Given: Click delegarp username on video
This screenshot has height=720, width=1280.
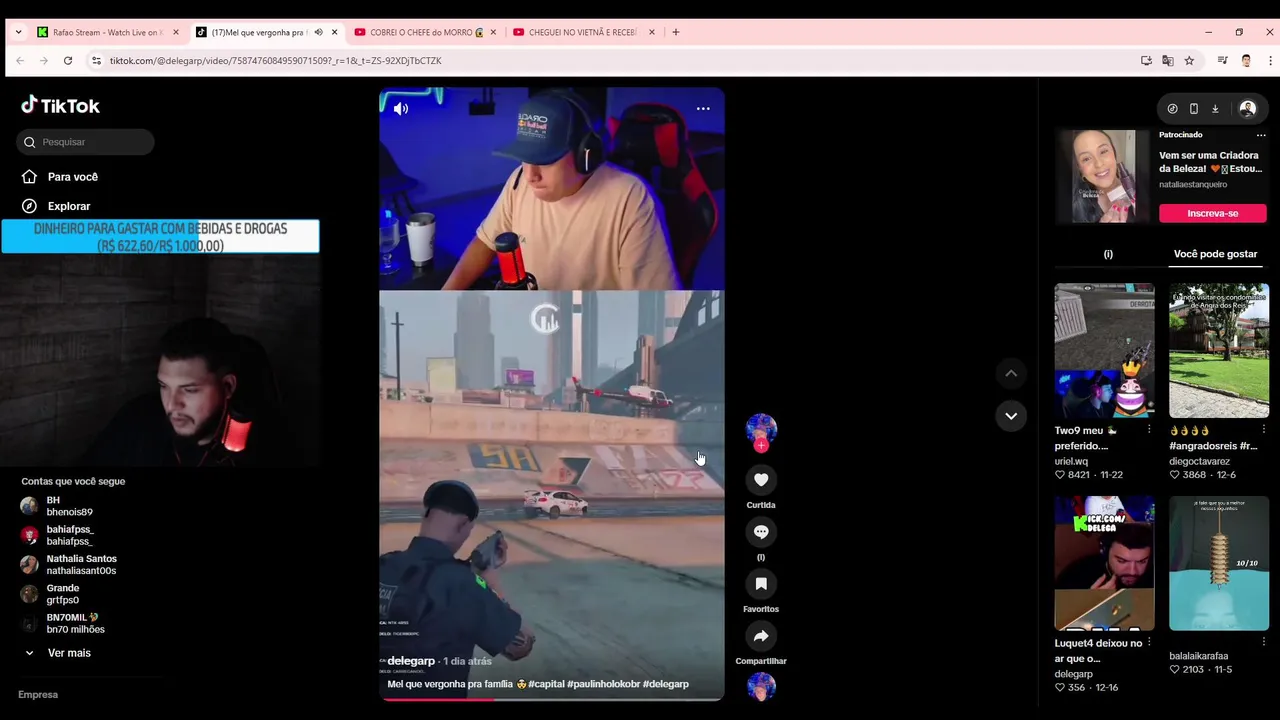Looking at the screenshot, I should click(x=411, y=661).
